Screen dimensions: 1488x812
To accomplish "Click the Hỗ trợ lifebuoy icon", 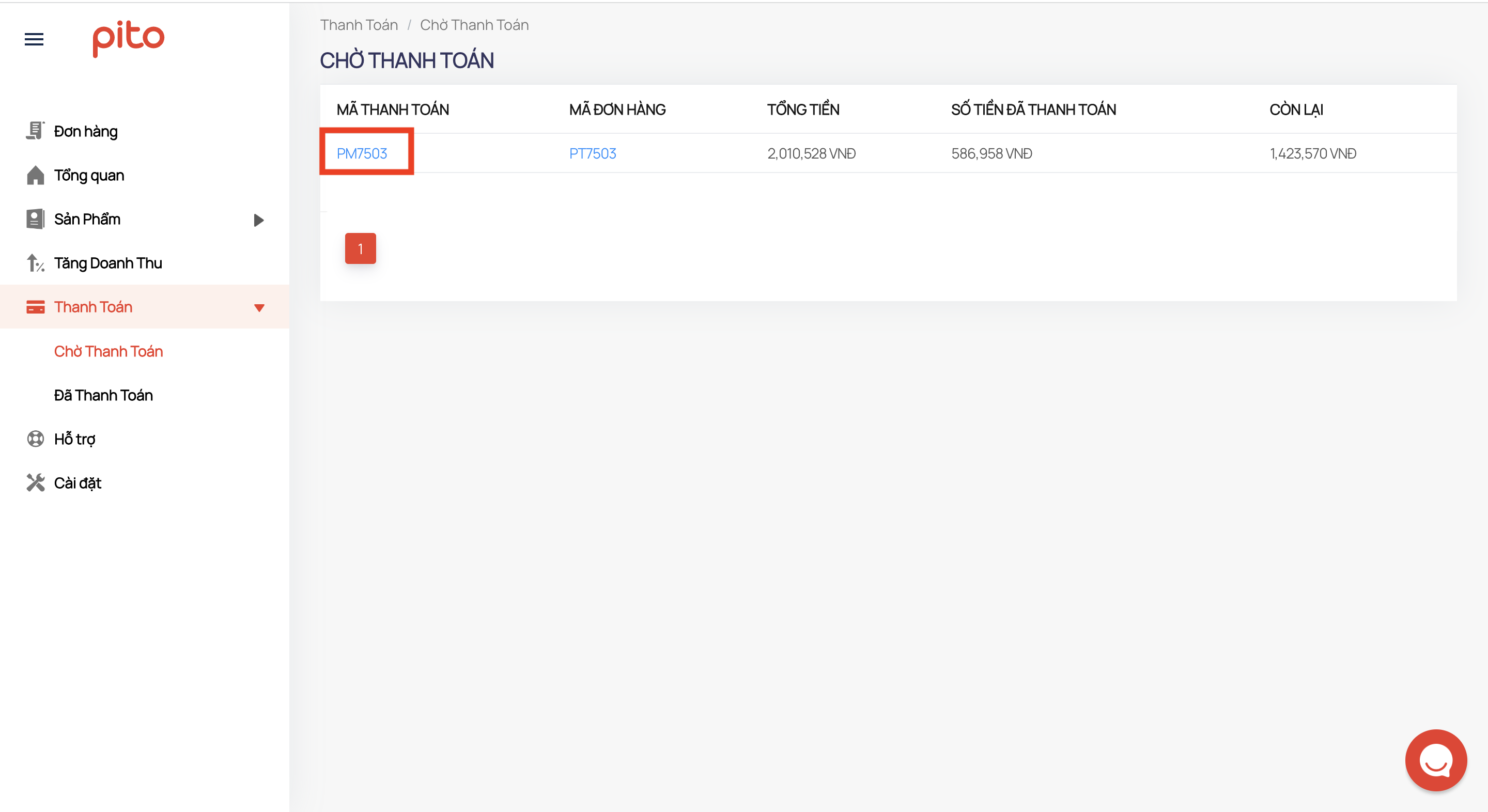I will point(35,439).
